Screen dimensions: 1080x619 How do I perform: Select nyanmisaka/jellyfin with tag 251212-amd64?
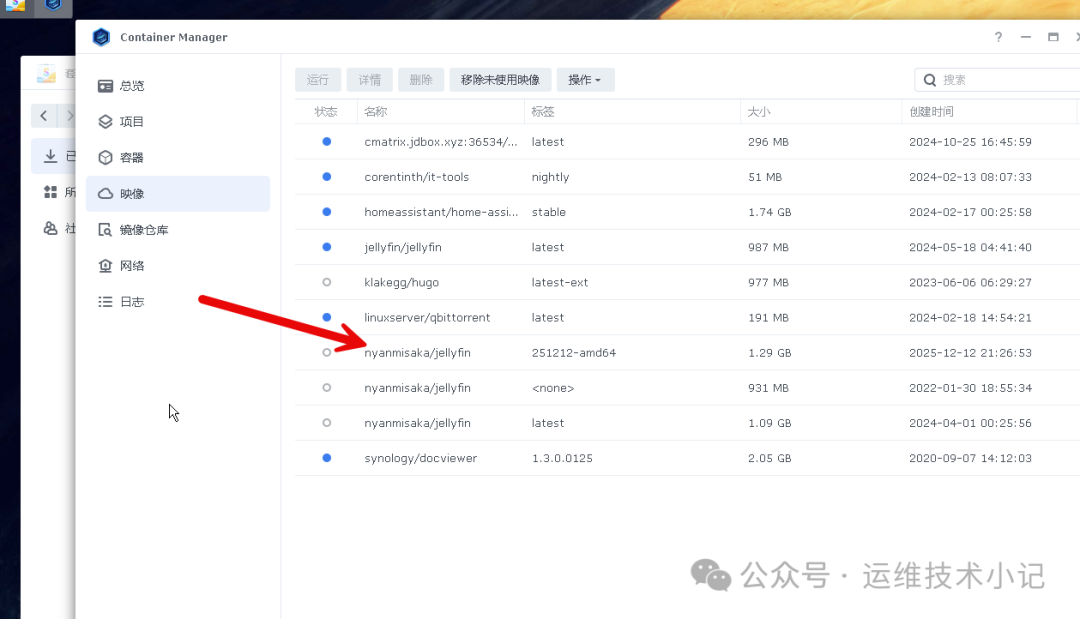pyautogui.click(x=687, y=353)
